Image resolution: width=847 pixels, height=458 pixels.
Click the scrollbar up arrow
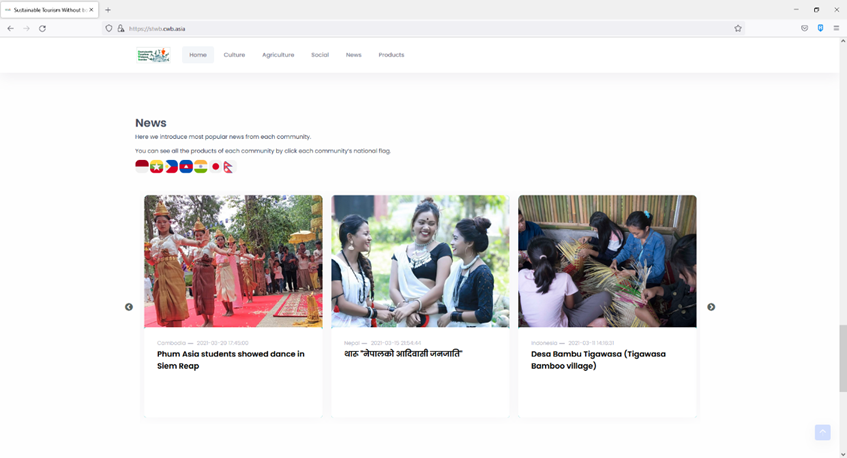click(843, 41)
